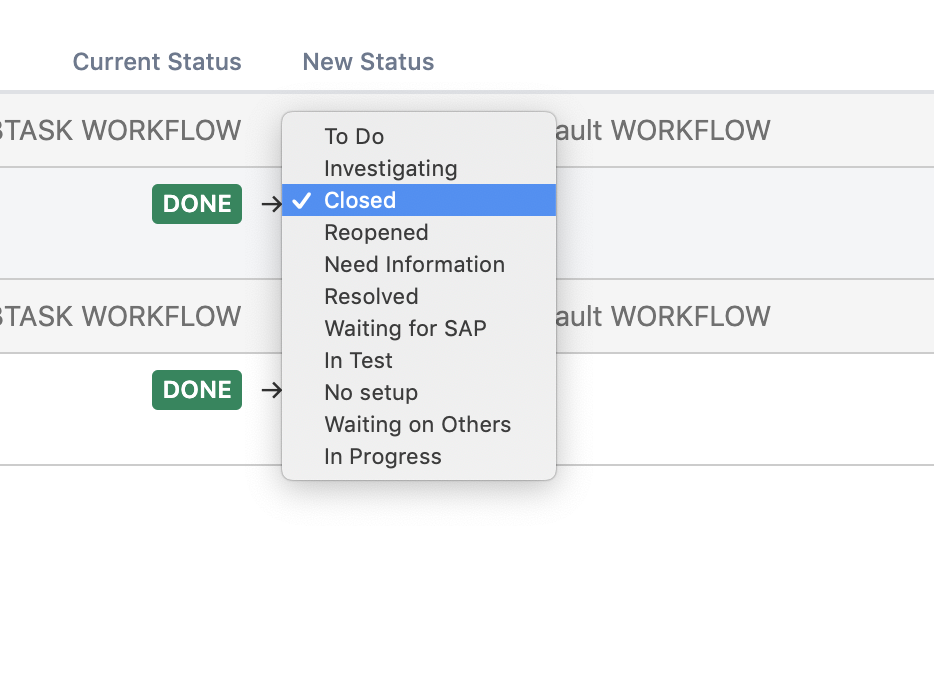Choose 'Waiting for SAP' option

[x=419, y=328]
